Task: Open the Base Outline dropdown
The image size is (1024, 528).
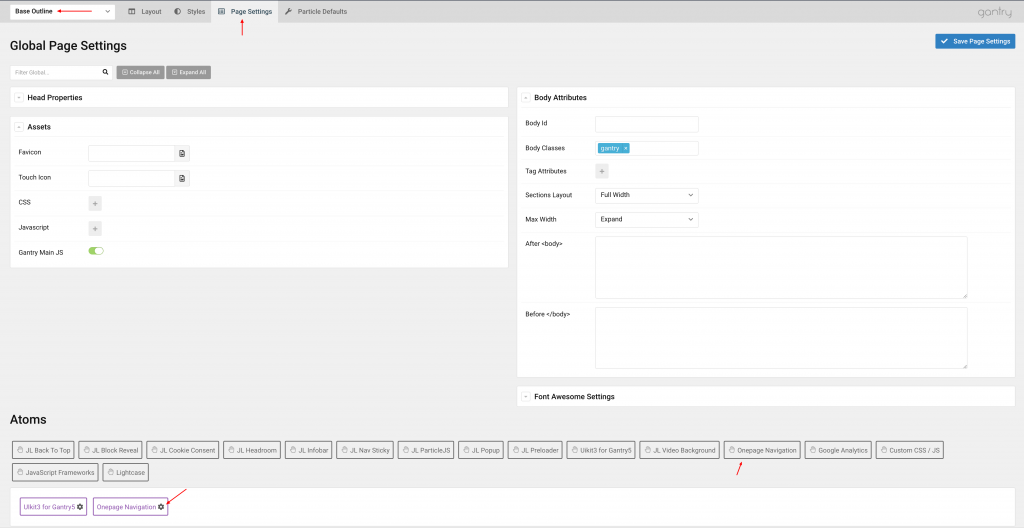Action: 62,12
